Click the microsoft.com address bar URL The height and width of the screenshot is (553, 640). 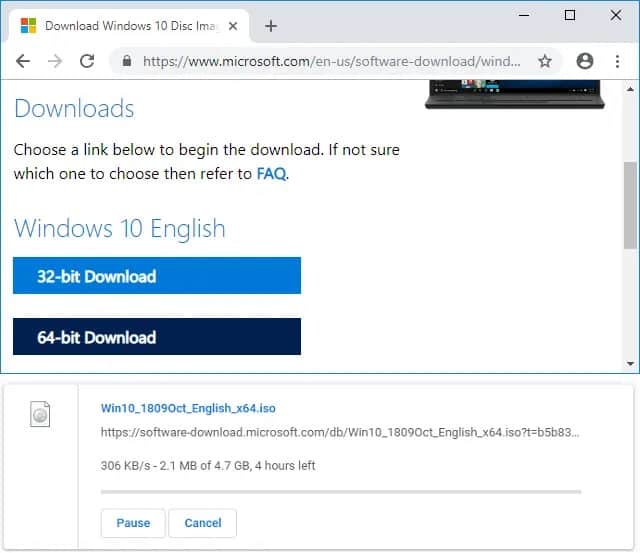(x=331, y=61)
